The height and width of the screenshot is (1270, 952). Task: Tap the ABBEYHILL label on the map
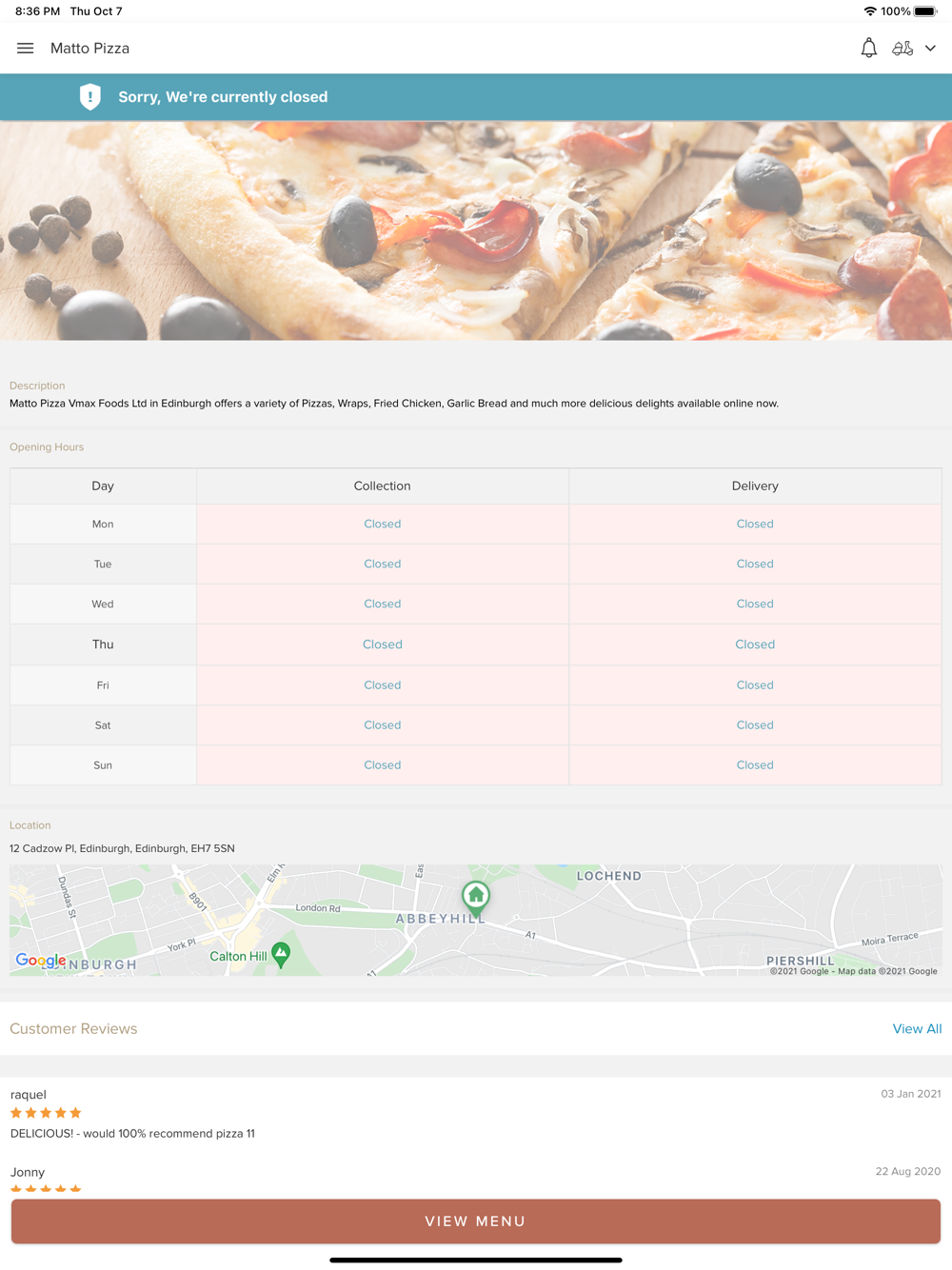pyautogui.click(x=441, y=919)
